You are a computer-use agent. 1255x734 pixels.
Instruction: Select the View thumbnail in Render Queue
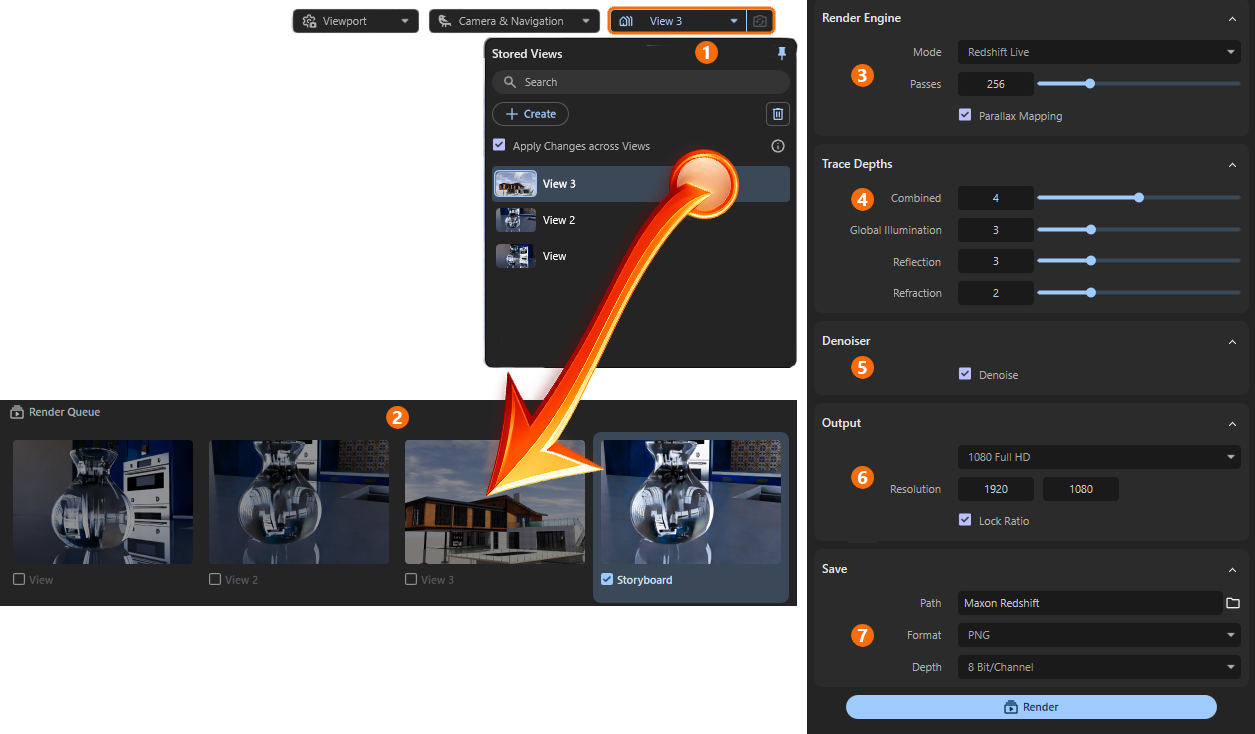103,502
